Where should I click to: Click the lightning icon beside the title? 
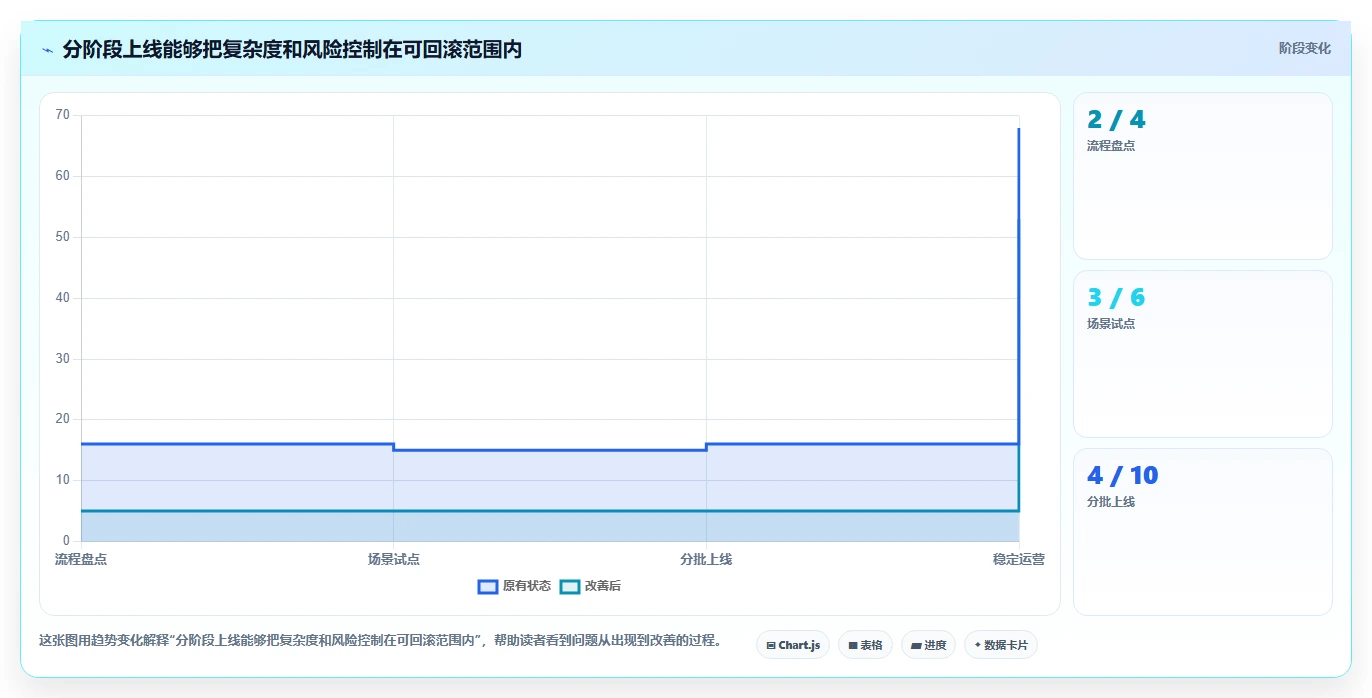[x=47, y=50]
